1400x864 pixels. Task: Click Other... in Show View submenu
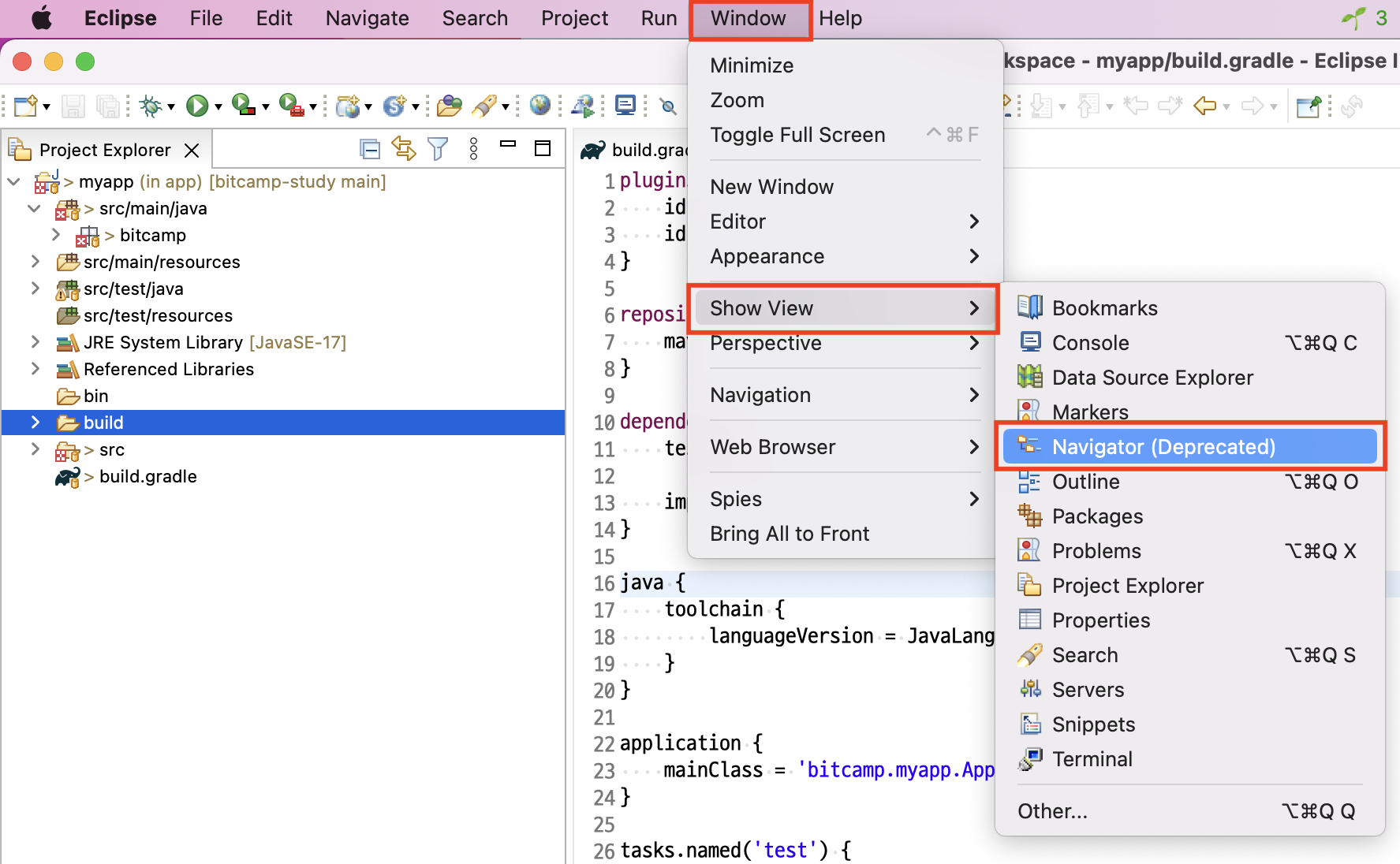(1190, 811)
